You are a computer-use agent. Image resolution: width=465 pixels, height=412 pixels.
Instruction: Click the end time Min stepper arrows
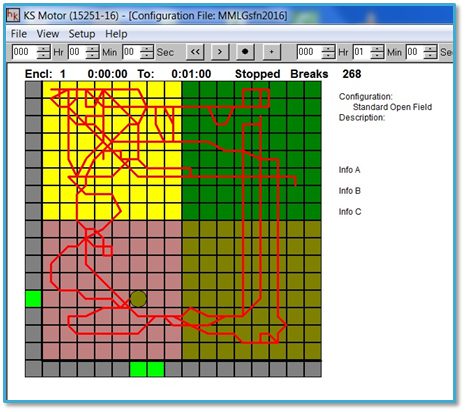pos(377,52)
